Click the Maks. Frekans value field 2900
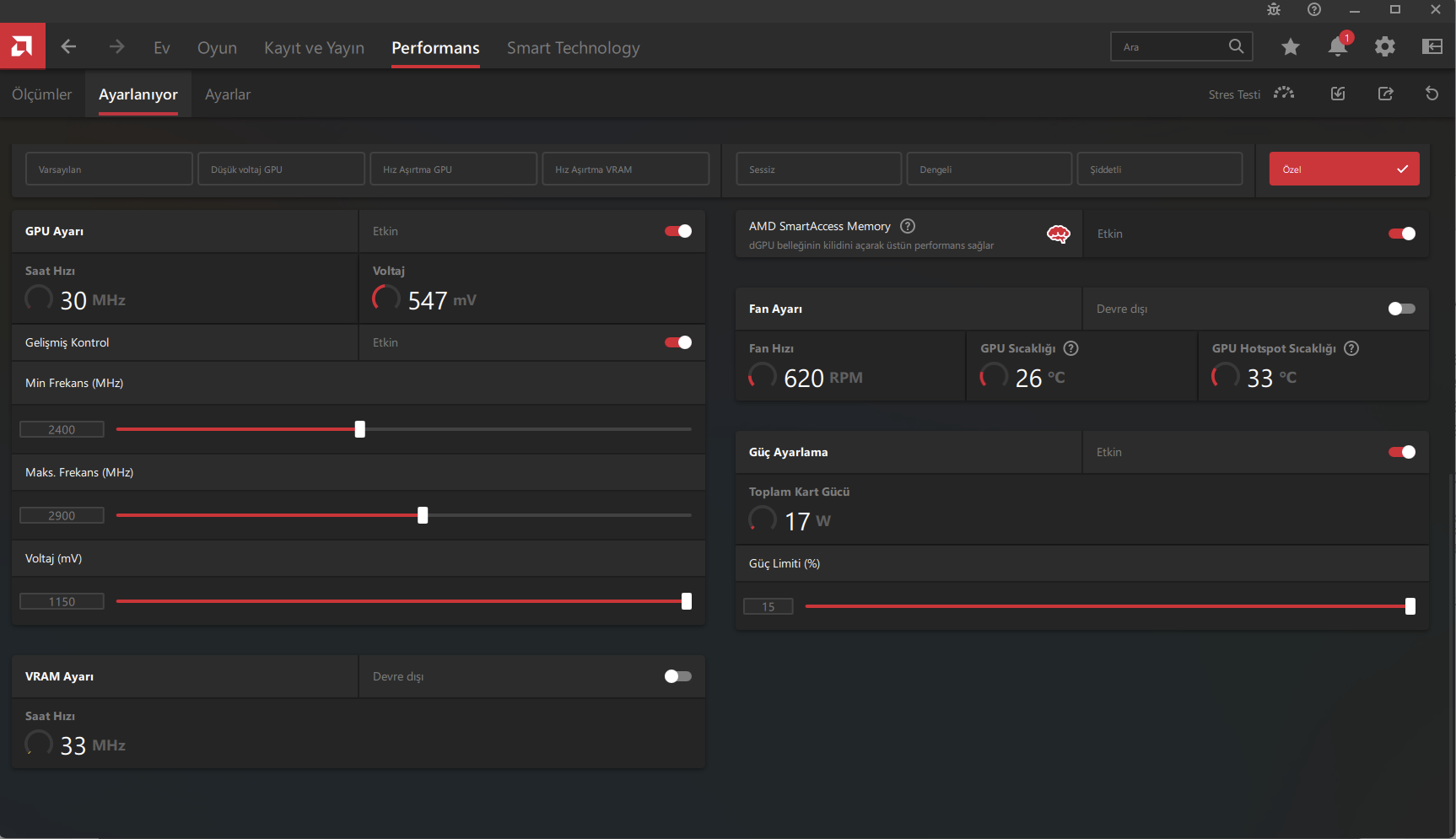Viewport: 1456px width, 839px height. 62,515
